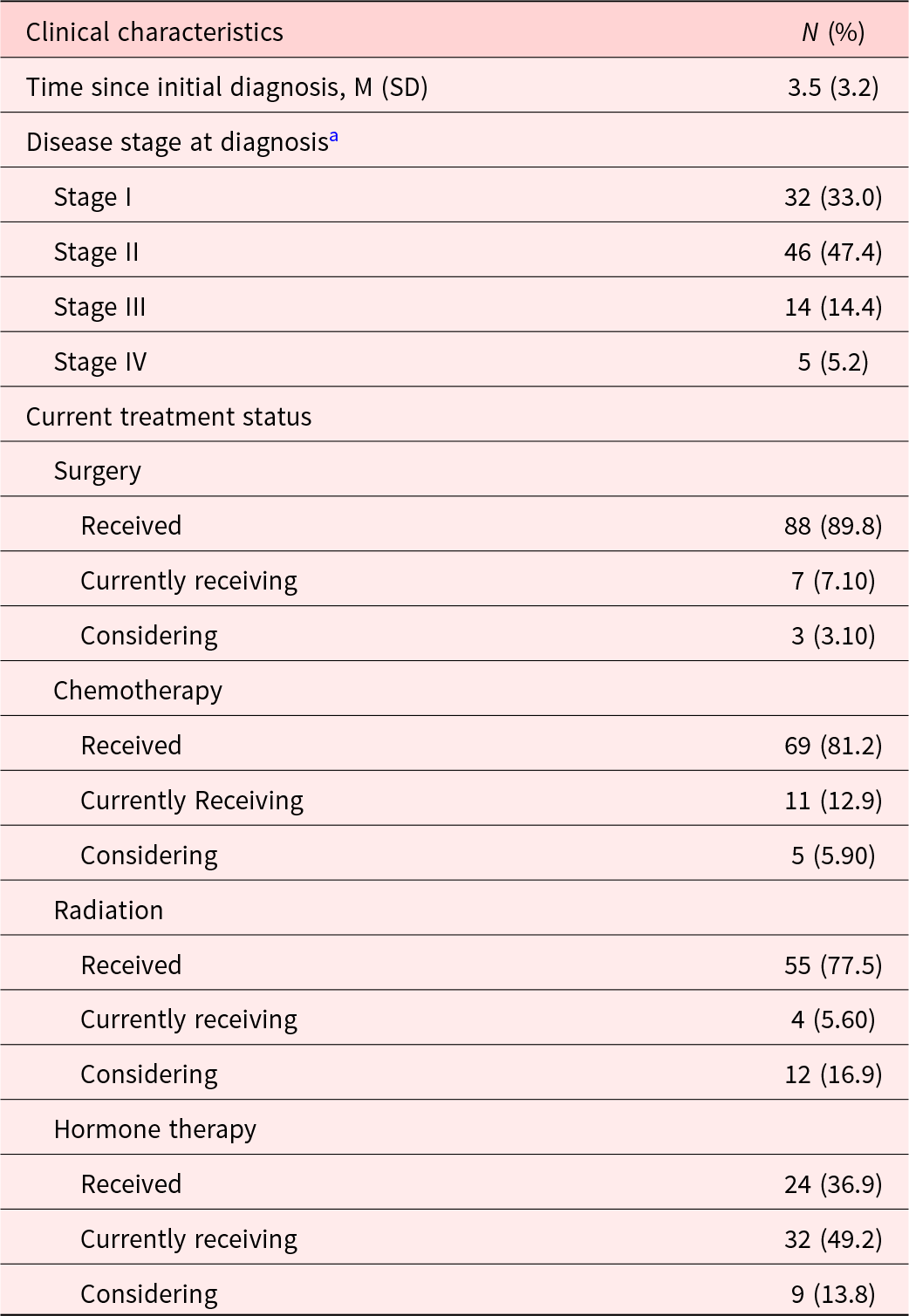Click the value '32 (49.2)'
909x1316 pixels.
[833, 1239]
